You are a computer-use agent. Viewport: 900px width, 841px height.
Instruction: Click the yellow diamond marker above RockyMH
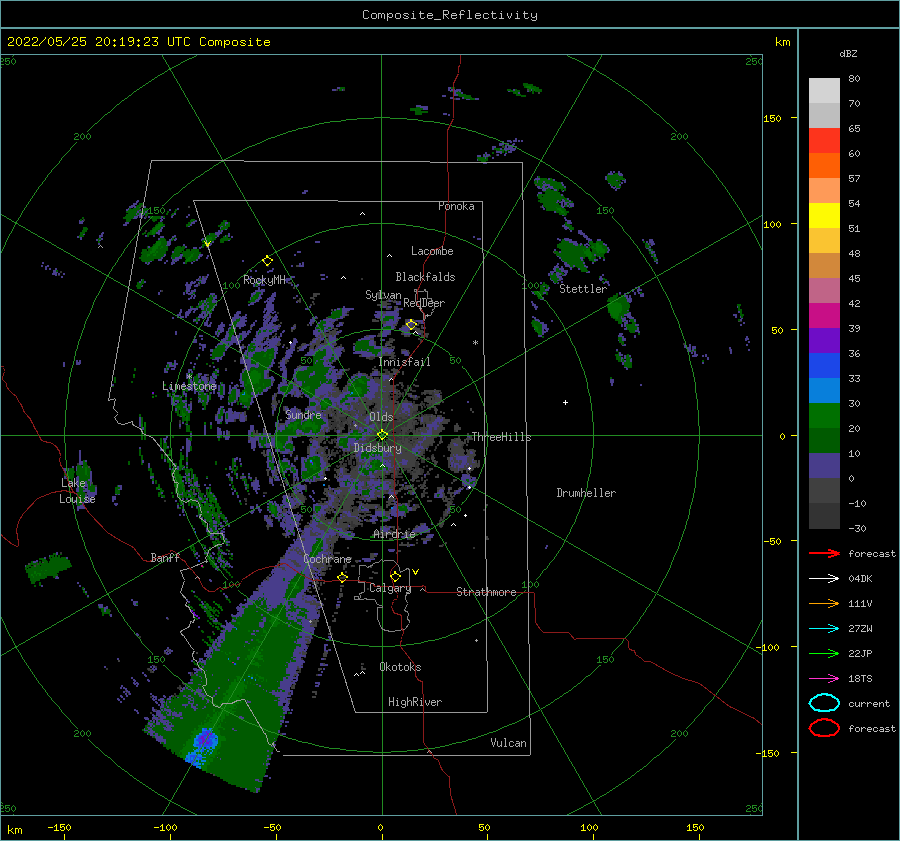pyautogui.click(x=267, y=261)
